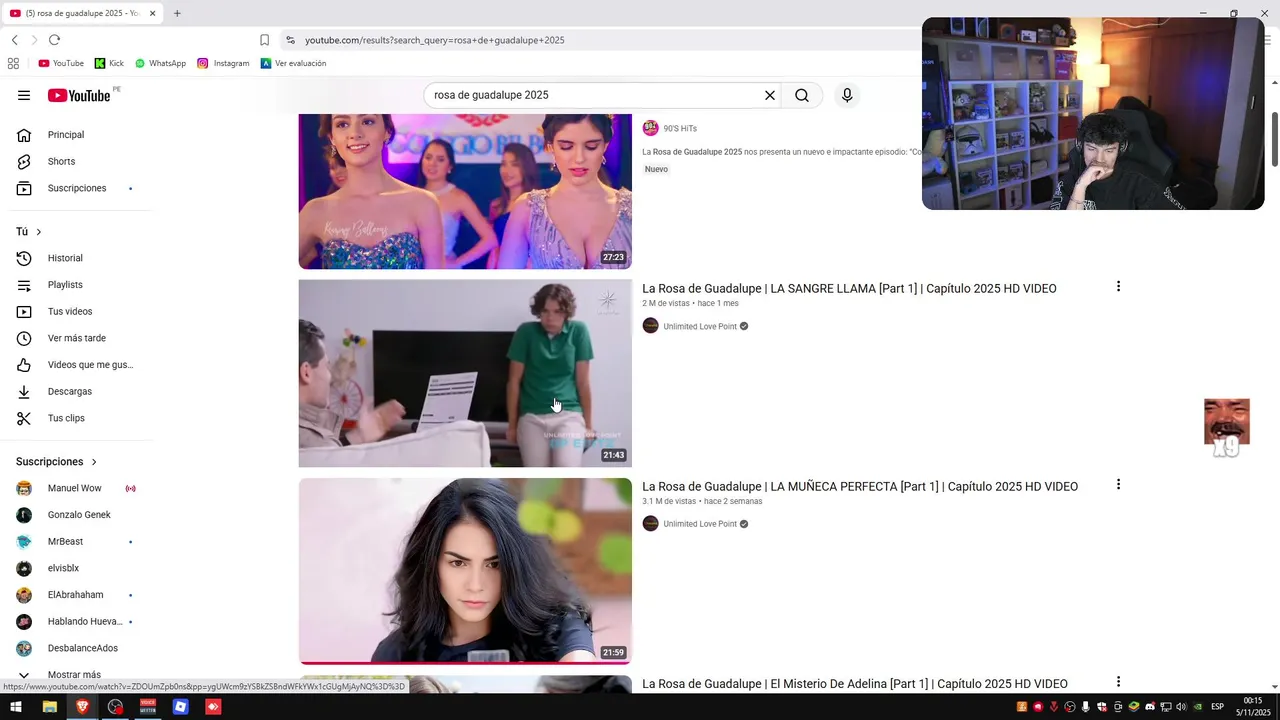The width and height of the screenshot is (1280, 720).
Task: Click taskbar volume speaker icon
Action: point(1181,707)
